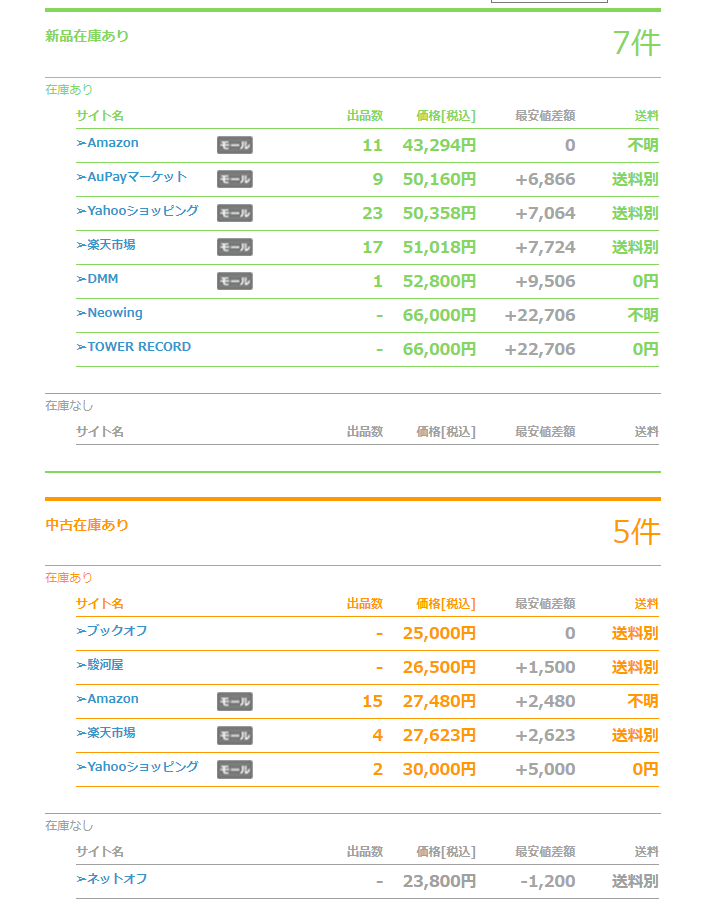Viewport: 706px width, 904px height.
Task: Open 楽天市場 link in new stock section
Action: point(106,245)
